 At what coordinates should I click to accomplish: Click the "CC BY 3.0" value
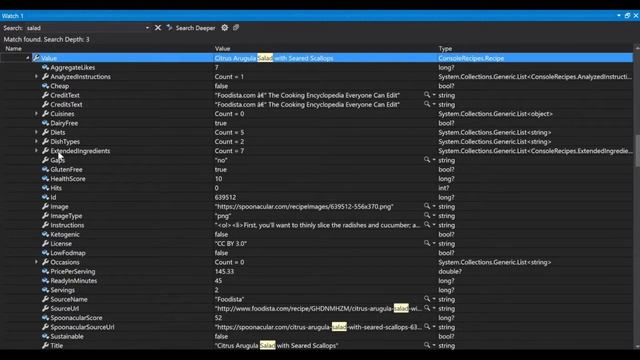click(x=231, y=244)
